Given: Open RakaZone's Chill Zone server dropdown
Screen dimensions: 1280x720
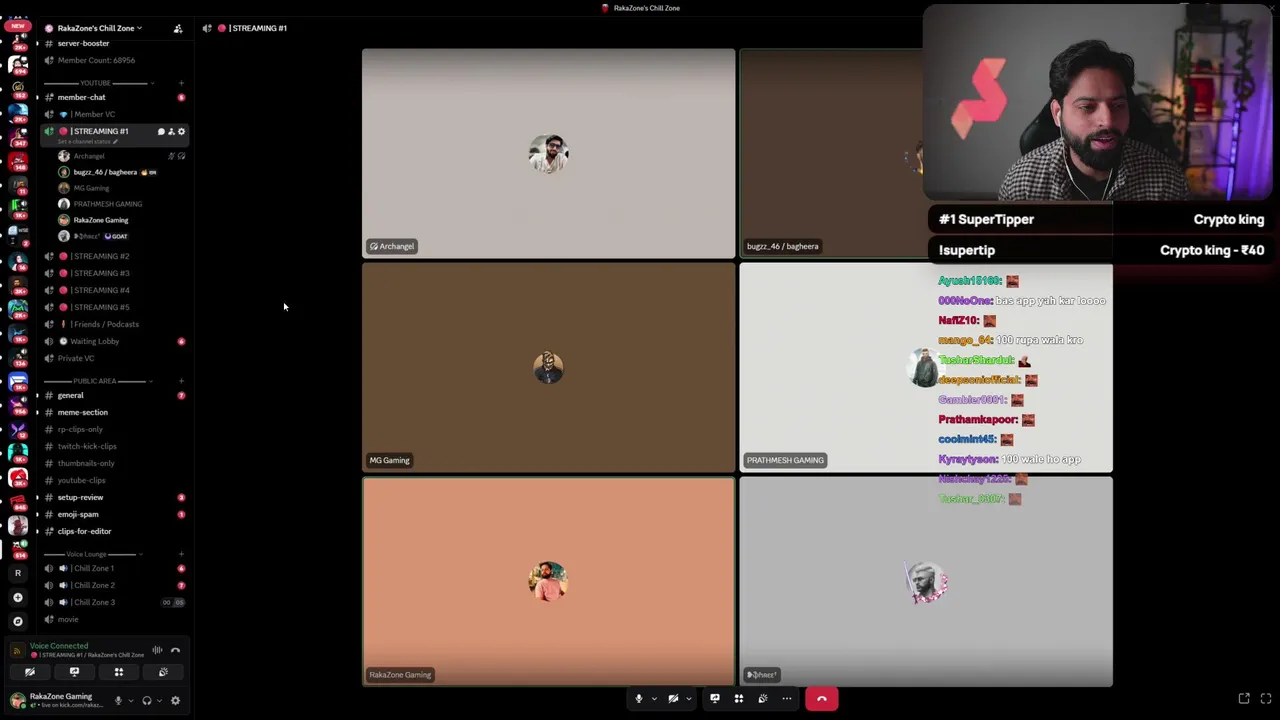Looking at the screenshot, I should pos(99,28).
